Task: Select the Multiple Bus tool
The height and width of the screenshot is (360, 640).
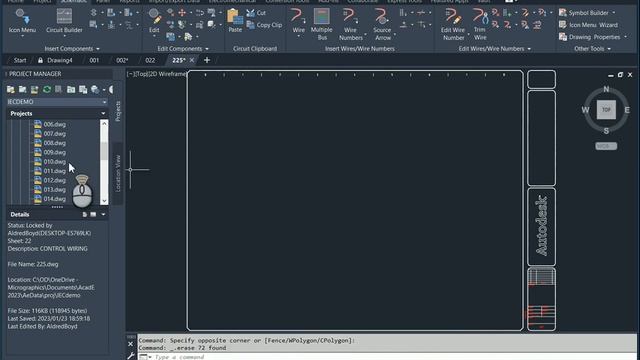Action: coord(322,24)
